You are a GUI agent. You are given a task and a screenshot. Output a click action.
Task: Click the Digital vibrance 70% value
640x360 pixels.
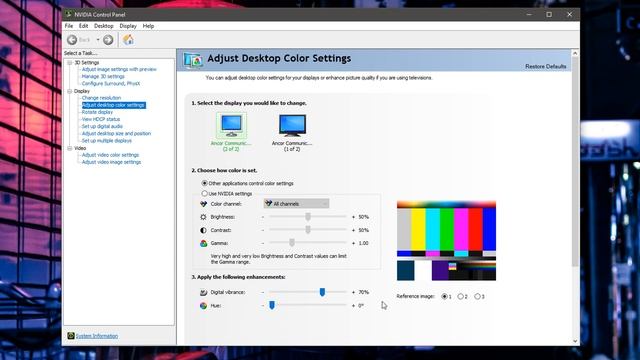[364, 292]
